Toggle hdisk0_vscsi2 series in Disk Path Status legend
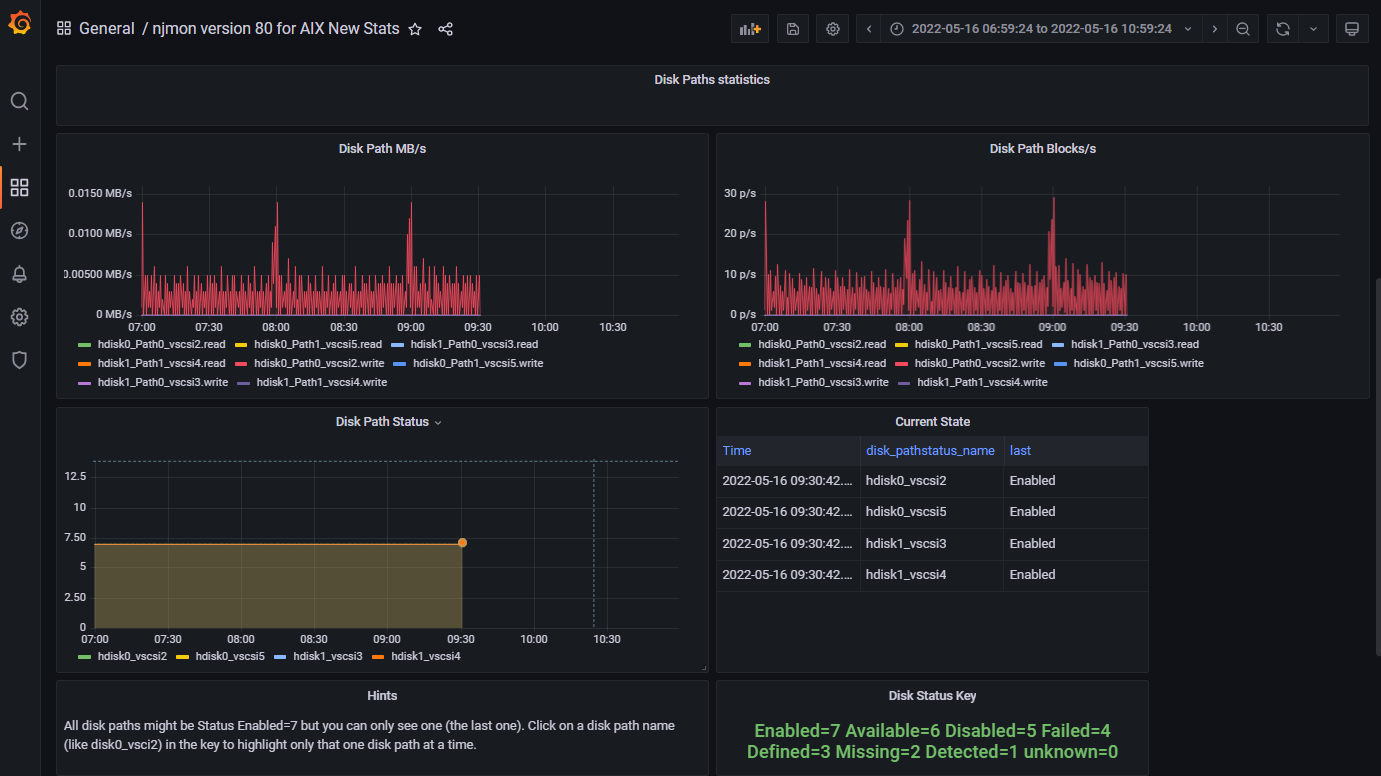 [x=132, y=656]
